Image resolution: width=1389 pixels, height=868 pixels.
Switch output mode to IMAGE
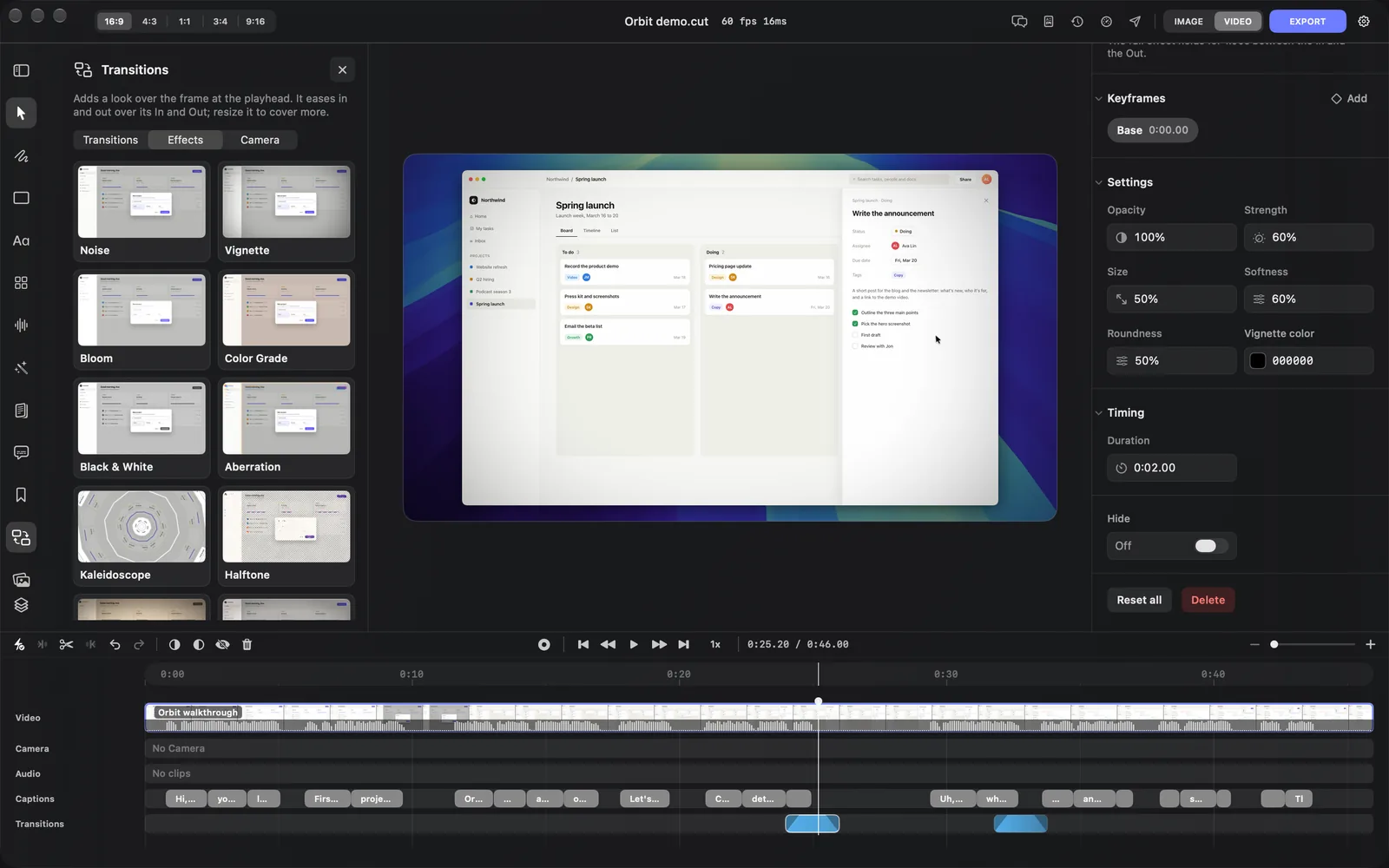click(x=1188, y=21)
